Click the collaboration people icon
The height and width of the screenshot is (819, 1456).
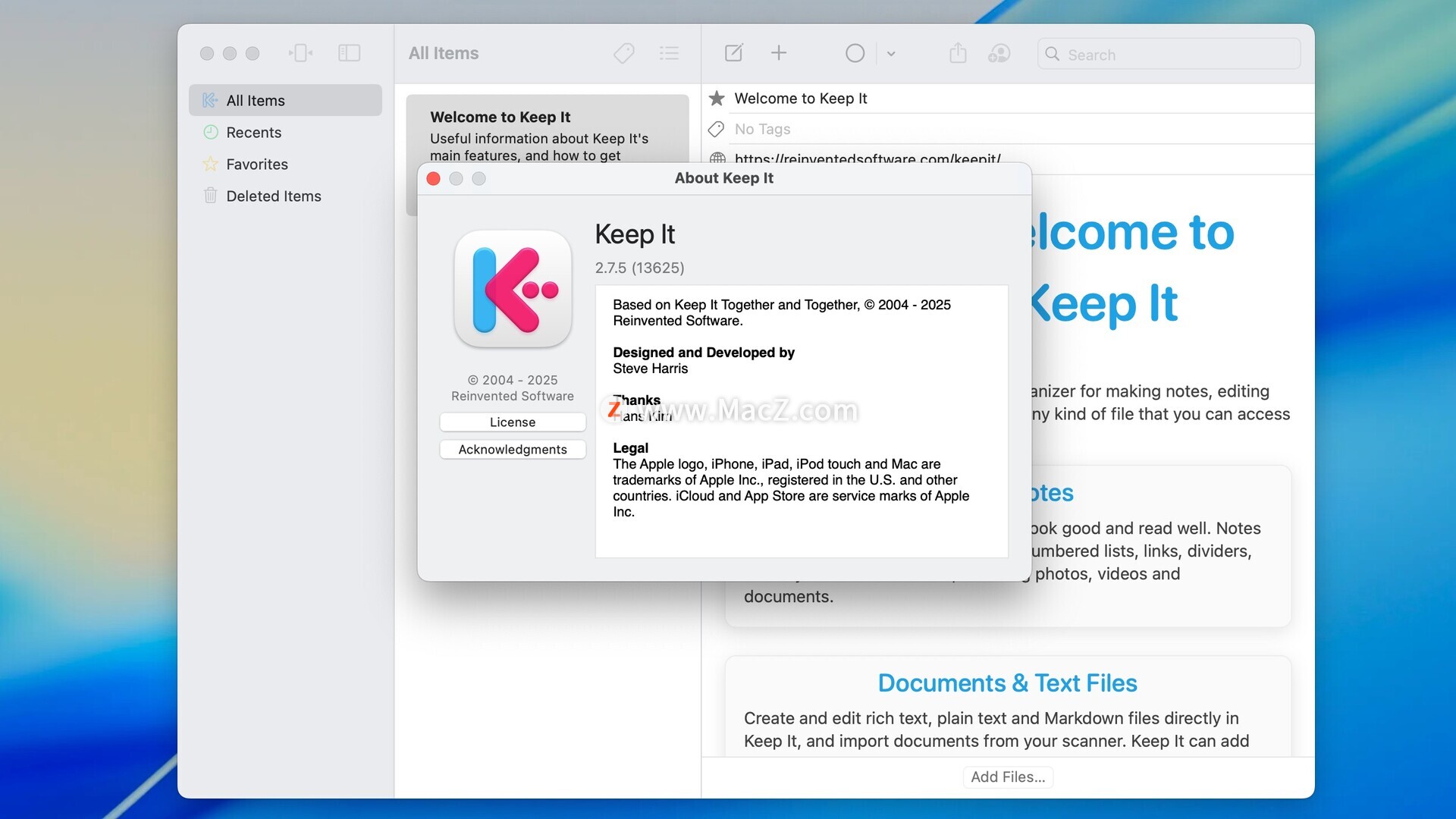999,53
